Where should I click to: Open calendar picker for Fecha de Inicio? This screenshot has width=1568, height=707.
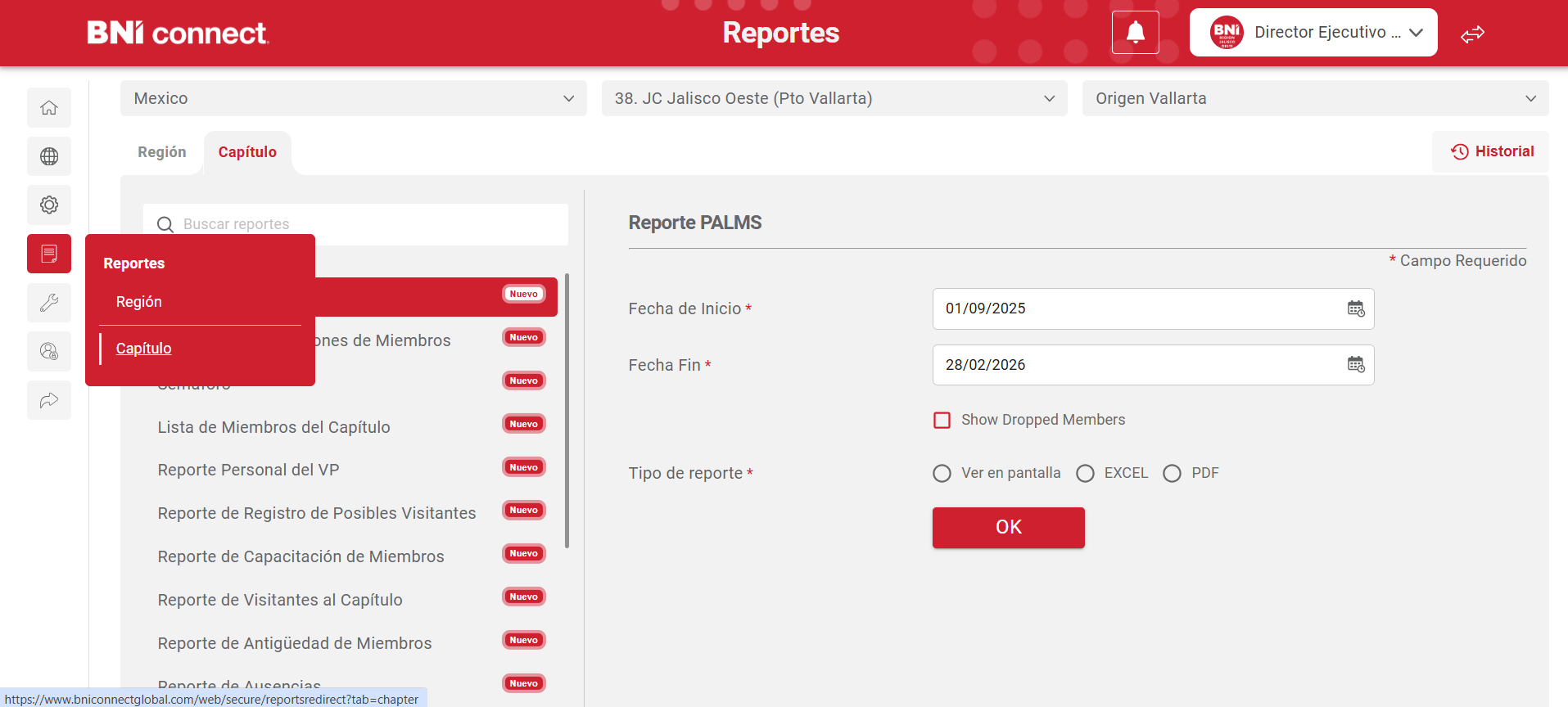(1356, 308)
